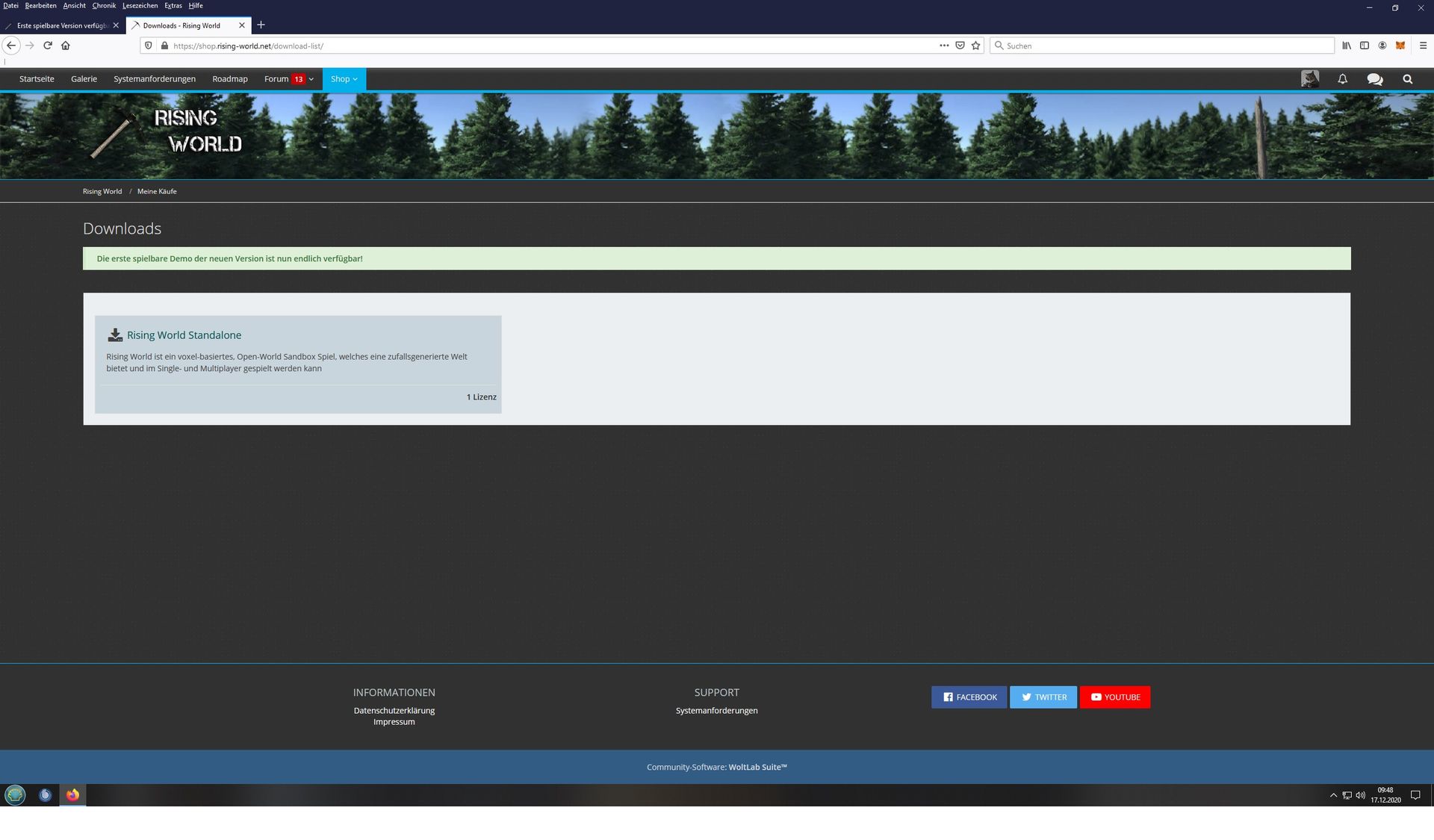Expand the Forum dropdown arrow
This screenshot has width=1434, height=840.
[x=311, y=79]
